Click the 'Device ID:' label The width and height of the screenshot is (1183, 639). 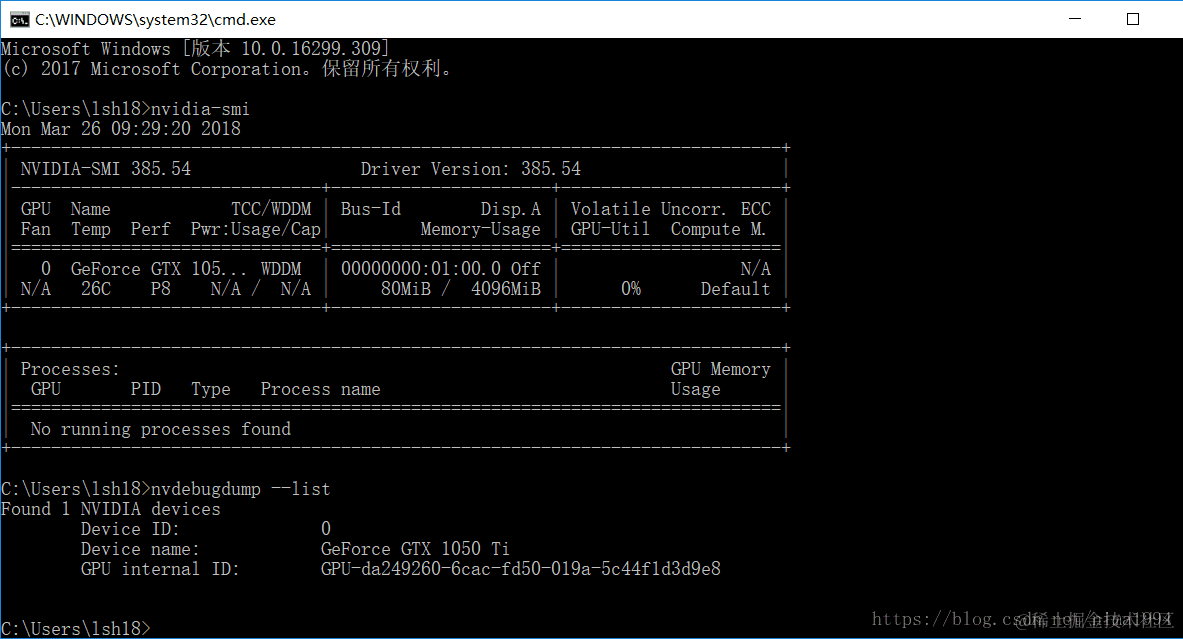pos(131,530)
